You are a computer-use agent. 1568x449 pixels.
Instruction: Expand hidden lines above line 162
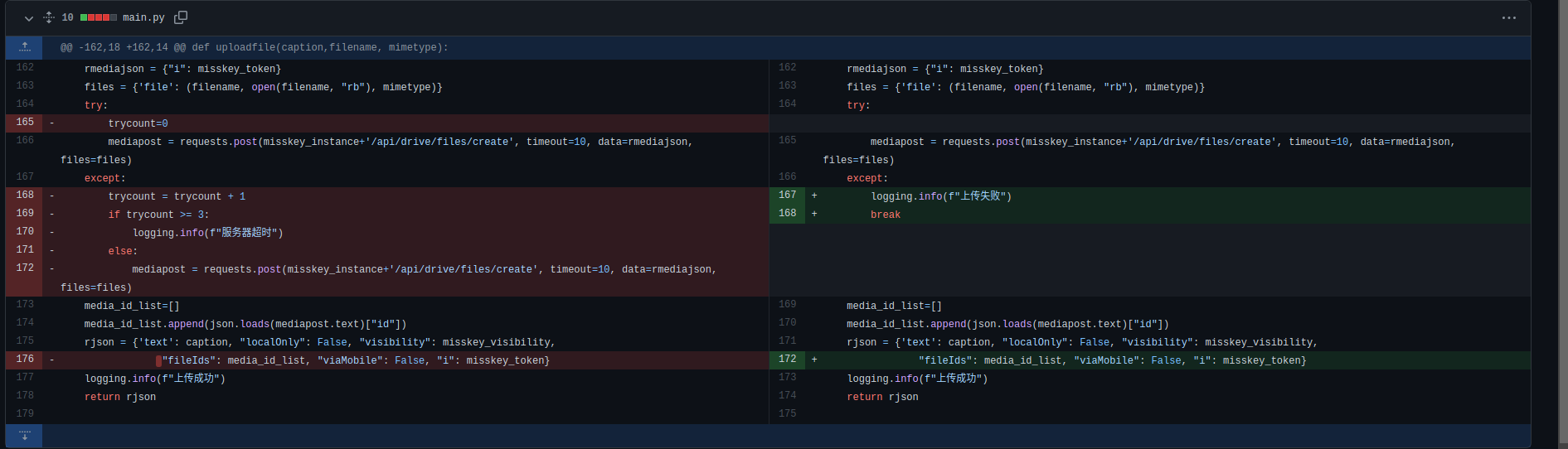click(25, 47)
